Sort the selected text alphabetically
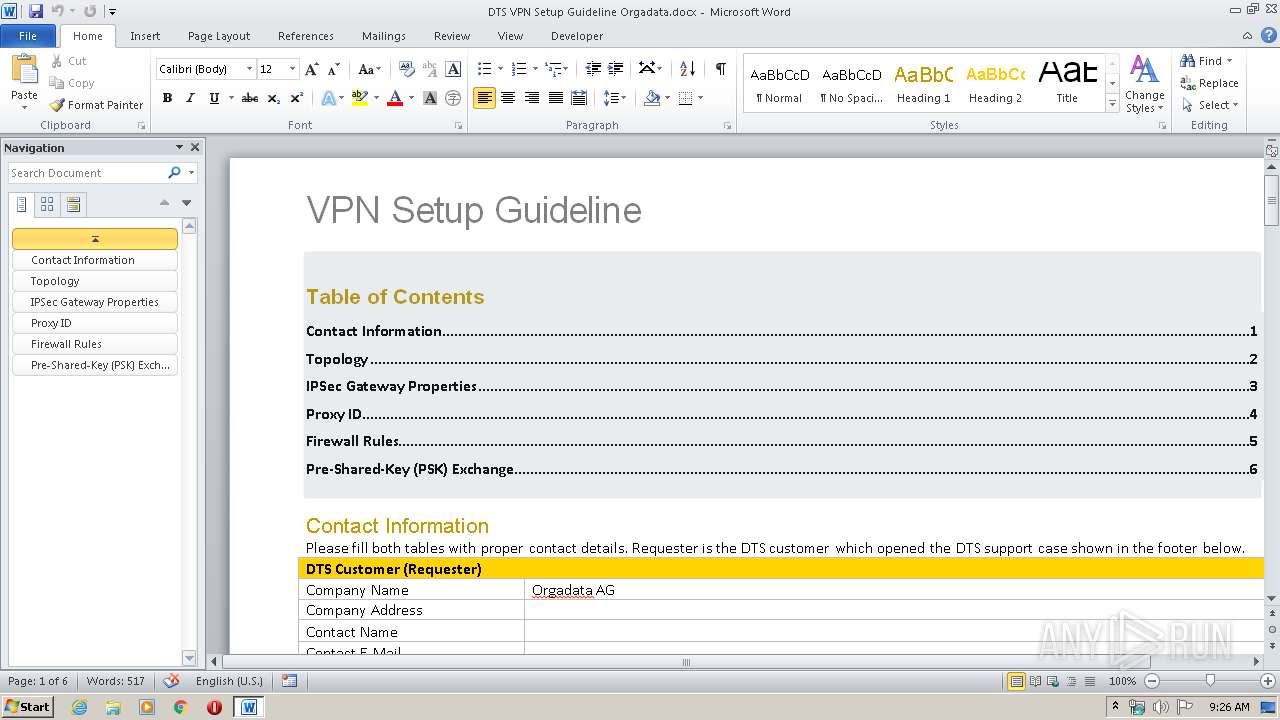 (x=687, y=69)
